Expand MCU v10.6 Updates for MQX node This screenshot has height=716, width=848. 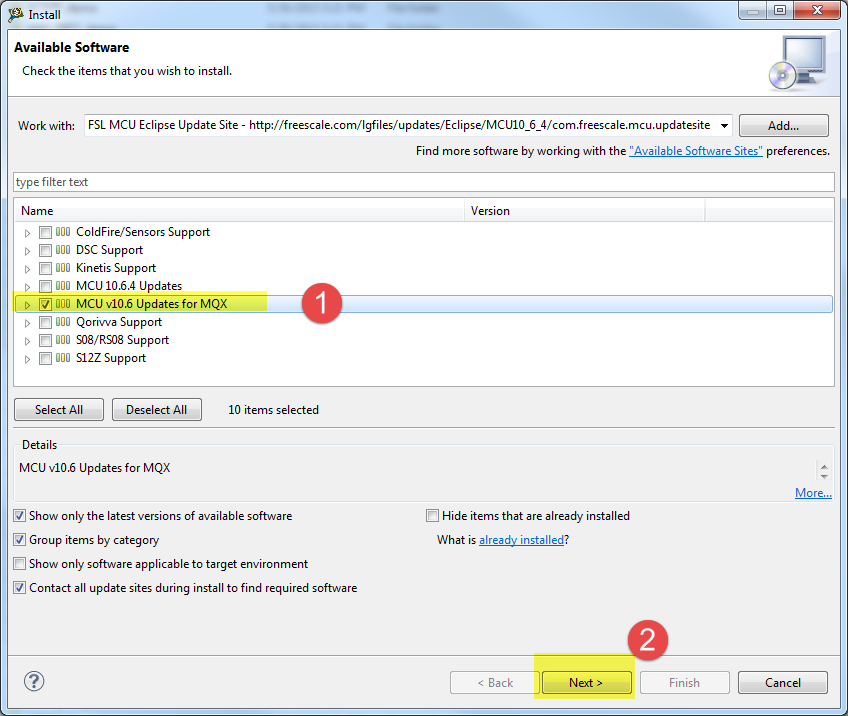coord(27,305)
